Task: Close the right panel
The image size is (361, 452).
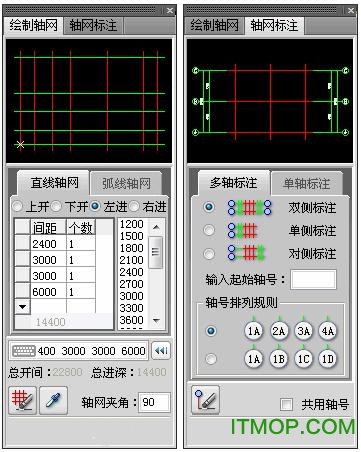Action: tap(351, 10)
